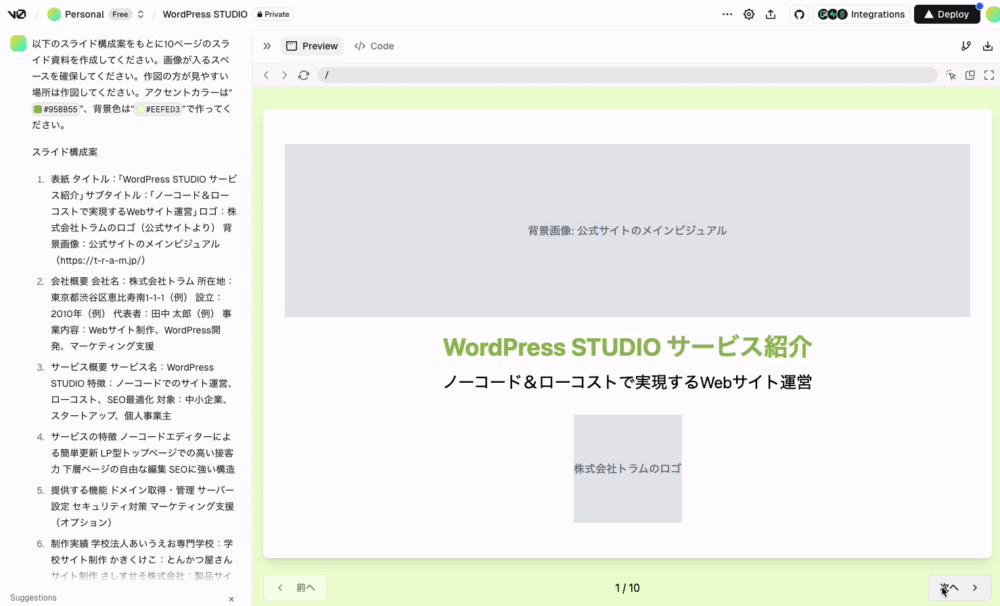
Task: Click the background image placeholder
Action: click(x=627, y=230)
